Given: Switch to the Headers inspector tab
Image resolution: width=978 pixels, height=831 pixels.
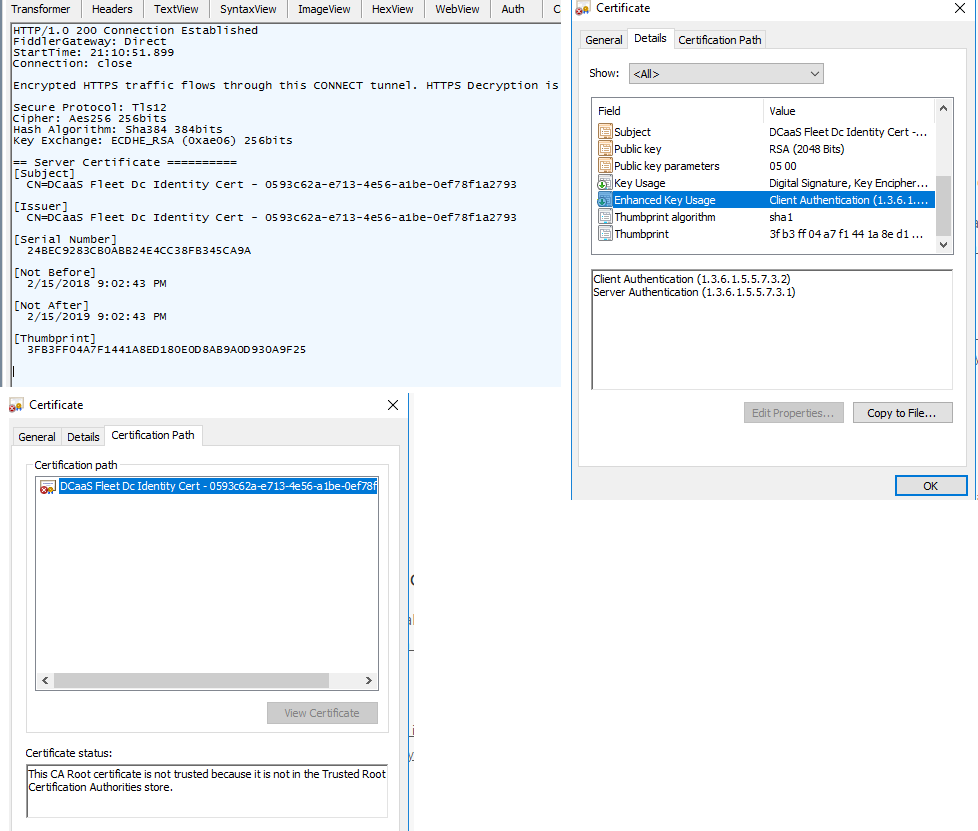Looking at the screenshot, I should pos(112,9).
